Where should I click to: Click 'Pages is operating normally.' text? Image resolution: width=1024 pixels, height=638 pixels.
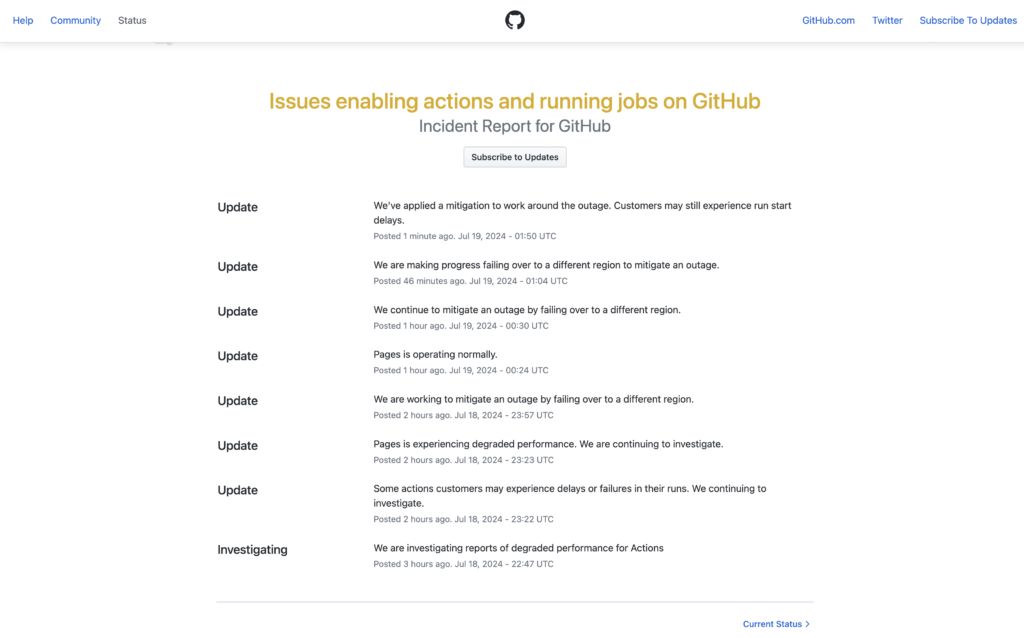[x=436, y=354]
